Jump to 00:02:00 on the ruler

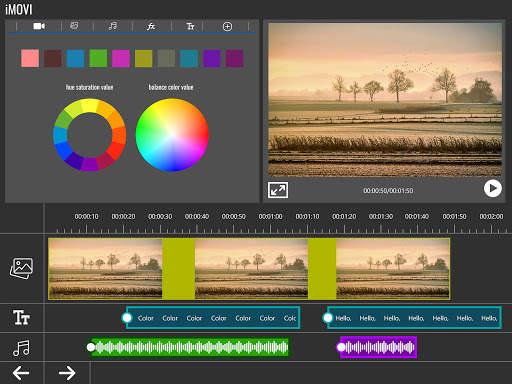point(491,217)
